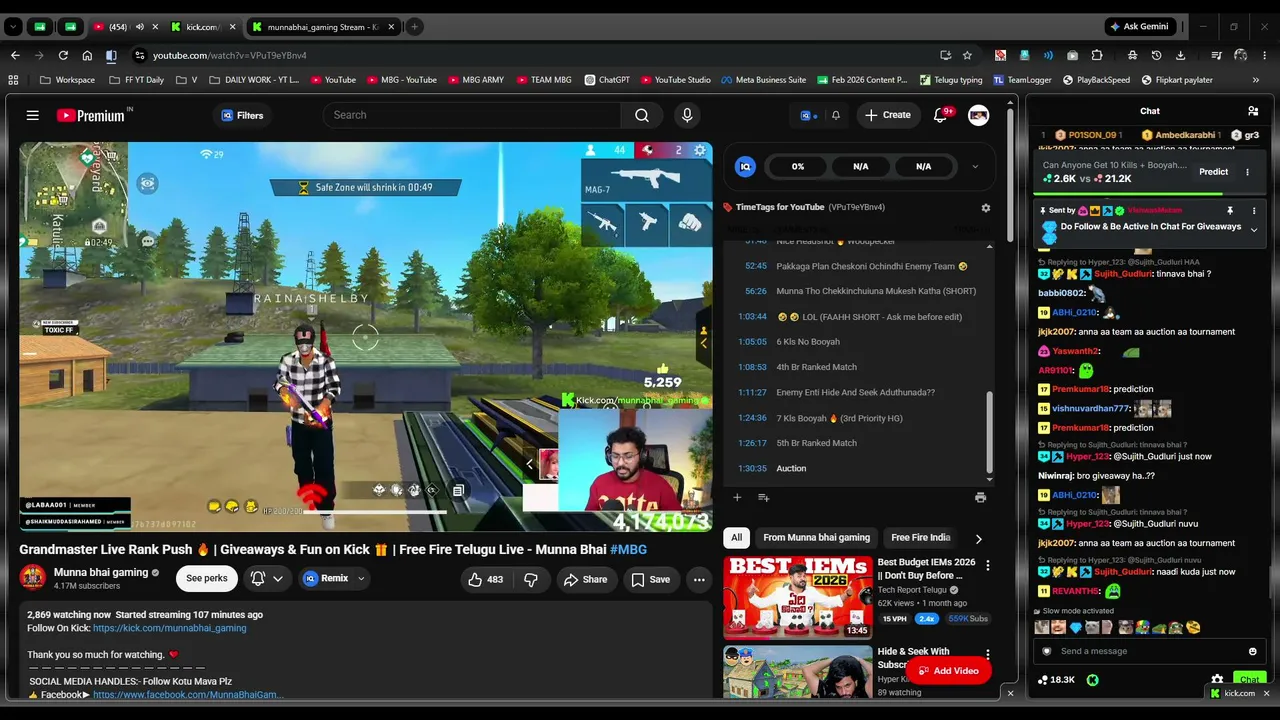The width and height of the screenshot is (1280, 720).
Task: Open the YouTube guide hamburger menu
Action: (33, 116)
